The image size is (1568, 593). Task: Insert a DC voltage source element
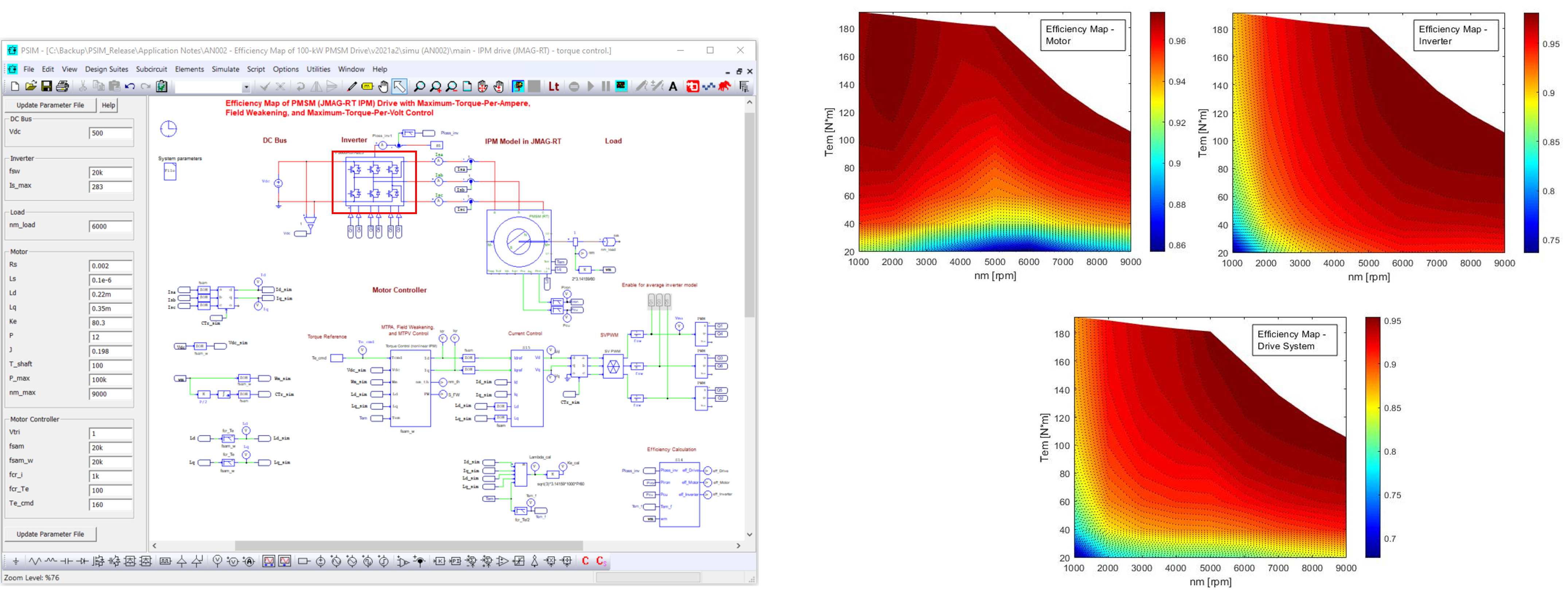coord(321,561)
